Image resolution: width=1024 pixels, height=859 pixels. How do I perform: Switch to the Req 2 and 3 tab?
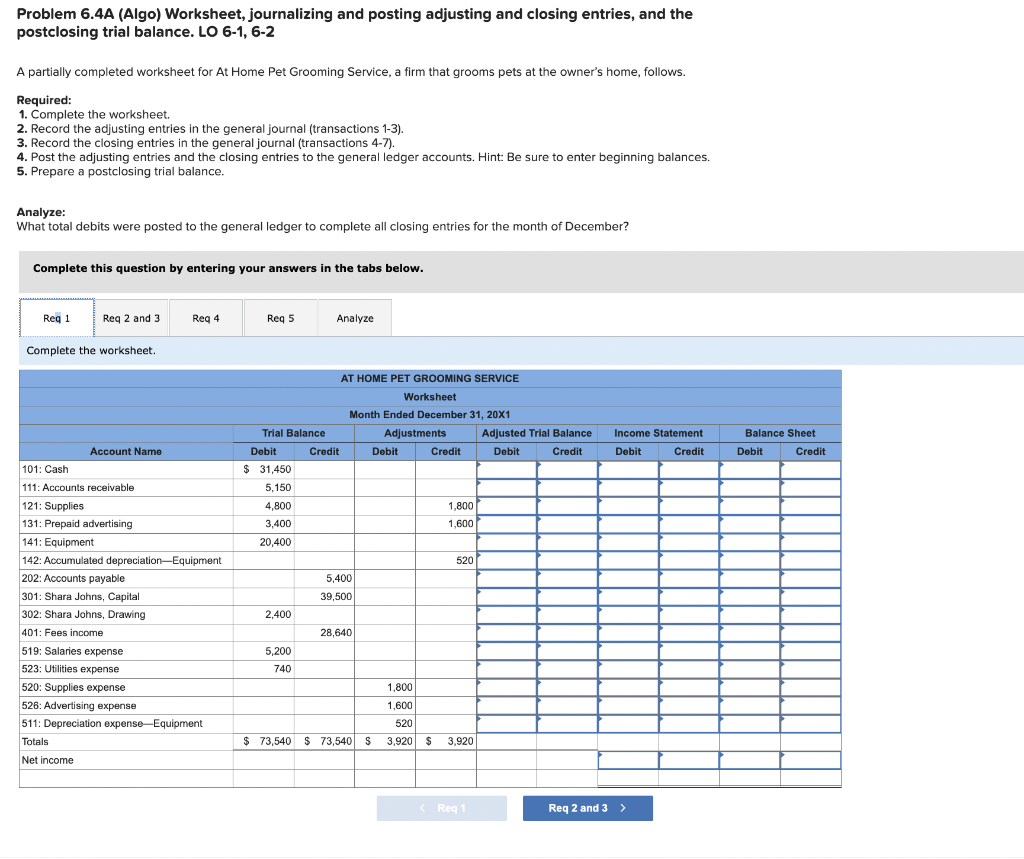[131, 317]
